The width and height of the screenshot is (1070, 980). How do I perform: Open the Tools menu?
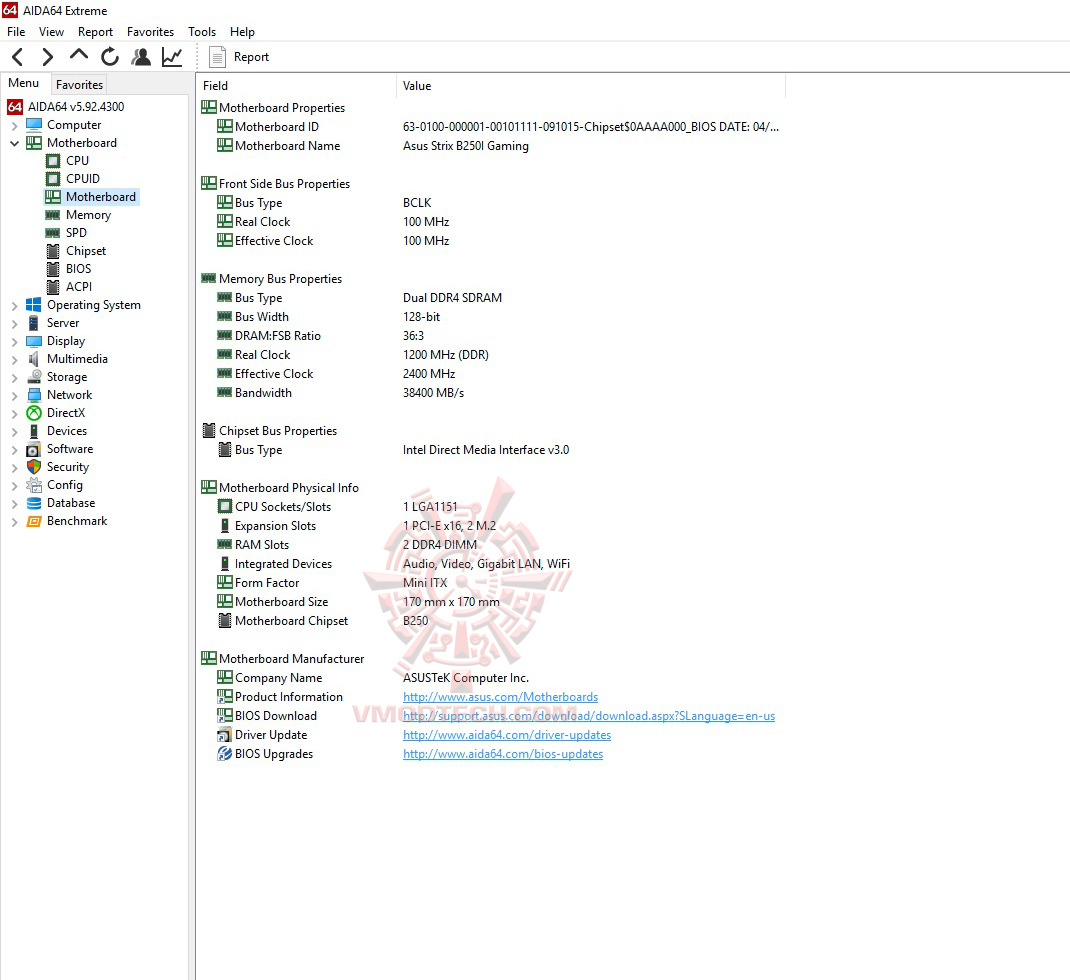pyautogui.click(x=202, y=31)
